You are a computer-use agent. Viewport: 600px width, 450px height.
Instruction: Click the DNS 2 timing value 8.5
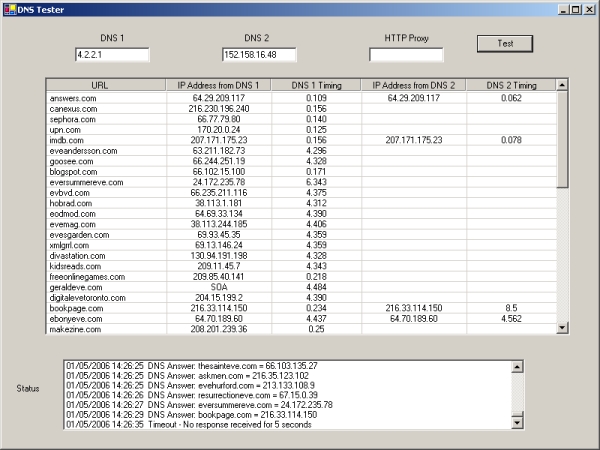click(511, 308)
